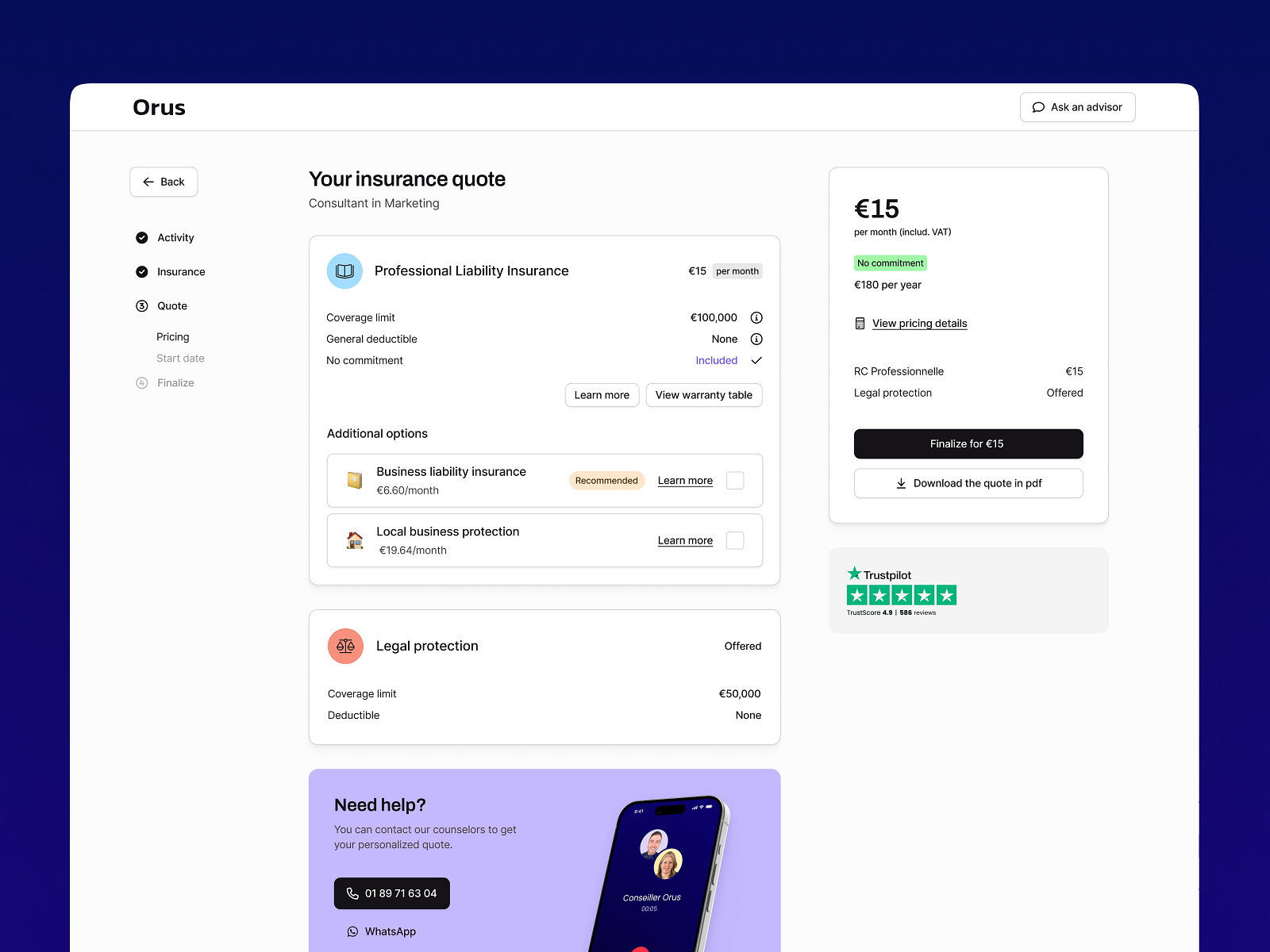Click the info icon next to Coverage limit
The image size is (1270, 952).
coord(756,317)
